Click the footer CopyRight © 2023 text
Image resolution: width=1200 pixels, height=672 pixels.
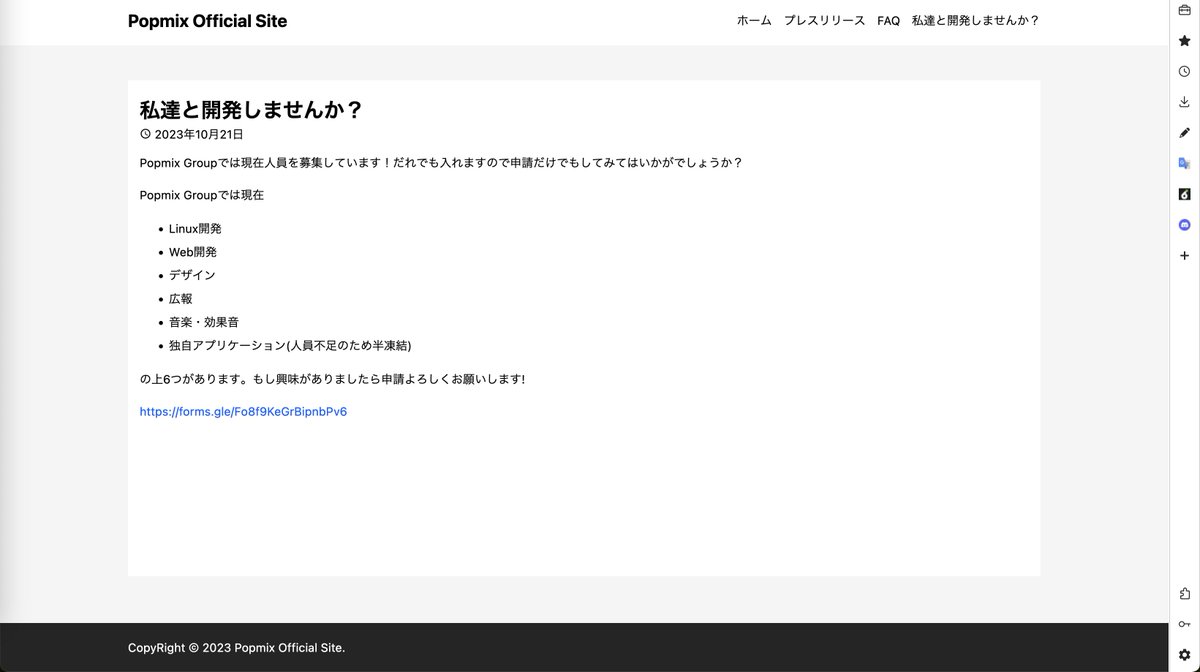coord(236,648)
